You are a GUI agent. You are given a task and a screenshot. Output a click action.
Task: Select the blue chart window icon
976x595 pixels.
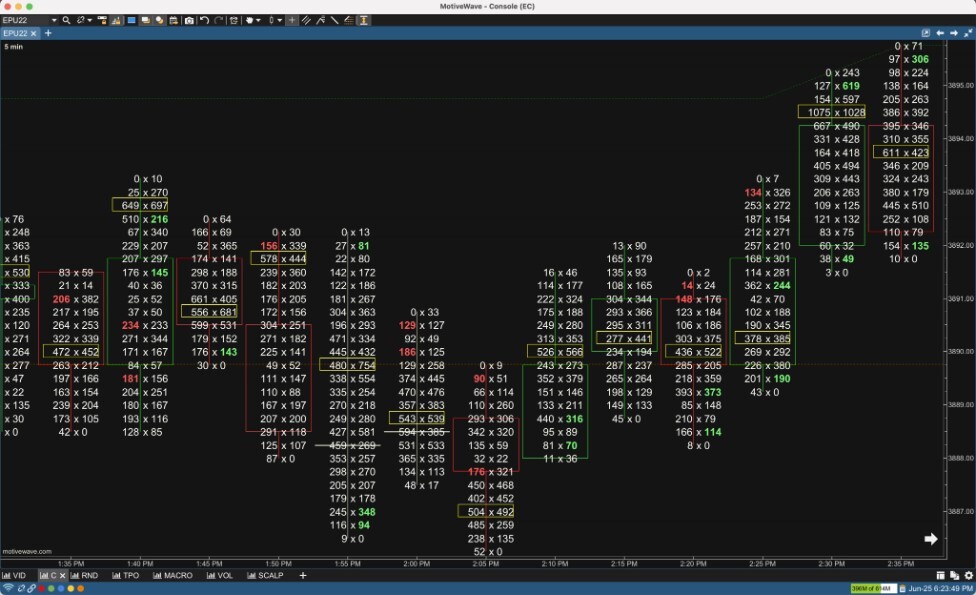coord(131,20)
